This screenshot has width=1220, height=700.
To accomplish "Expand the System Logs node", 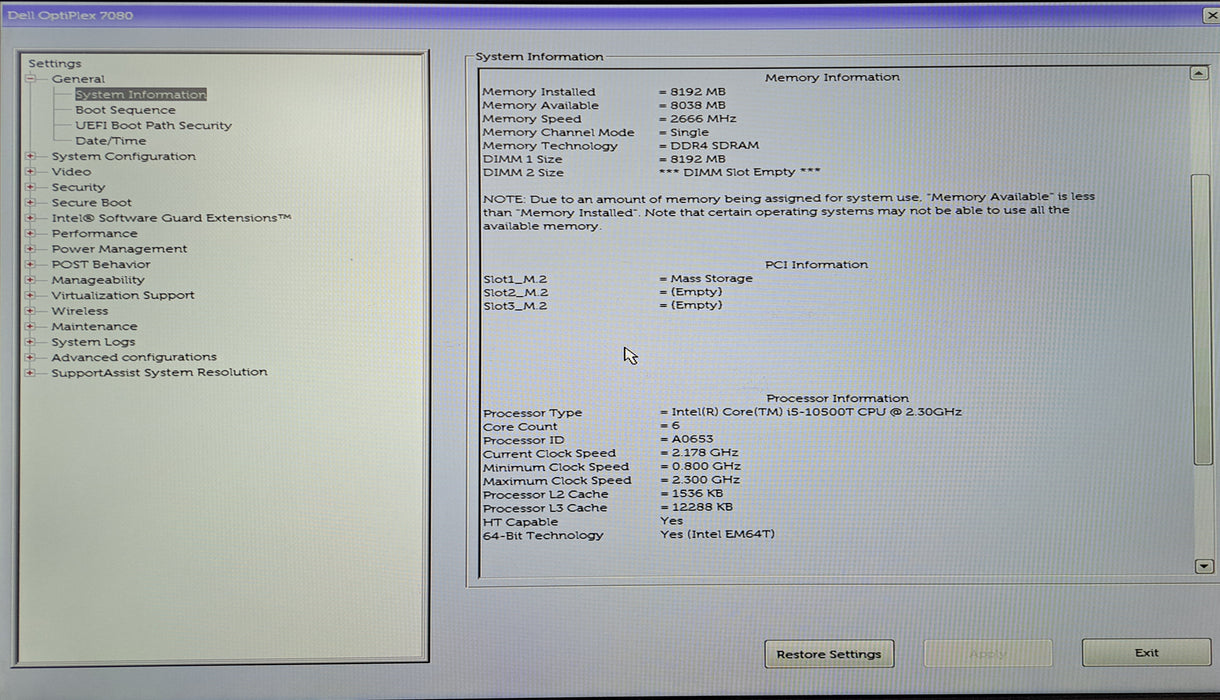I will pyautogui.click(x=31, y=342).
